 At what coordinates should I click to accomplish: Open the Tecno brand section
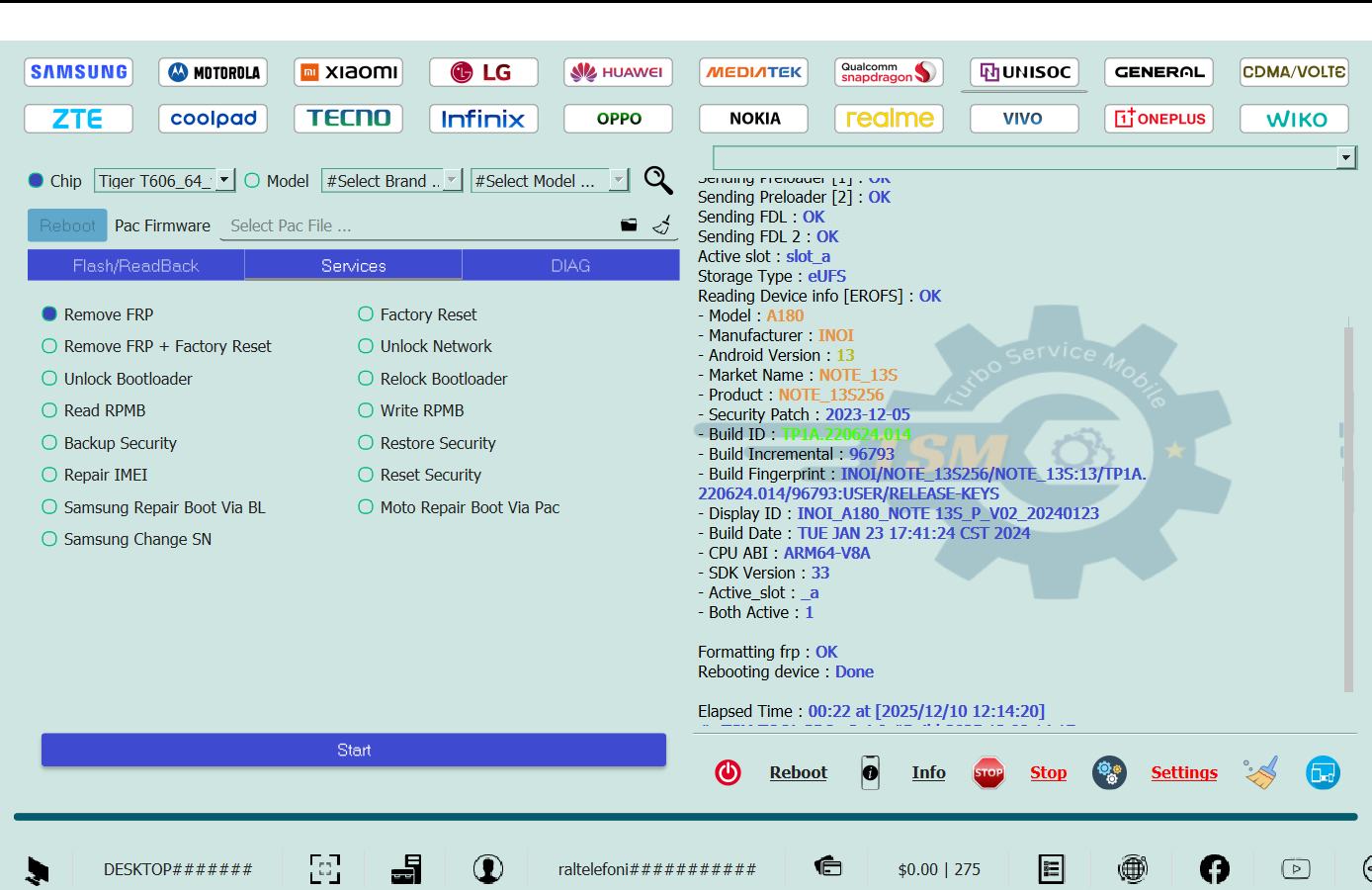[348, 119]
